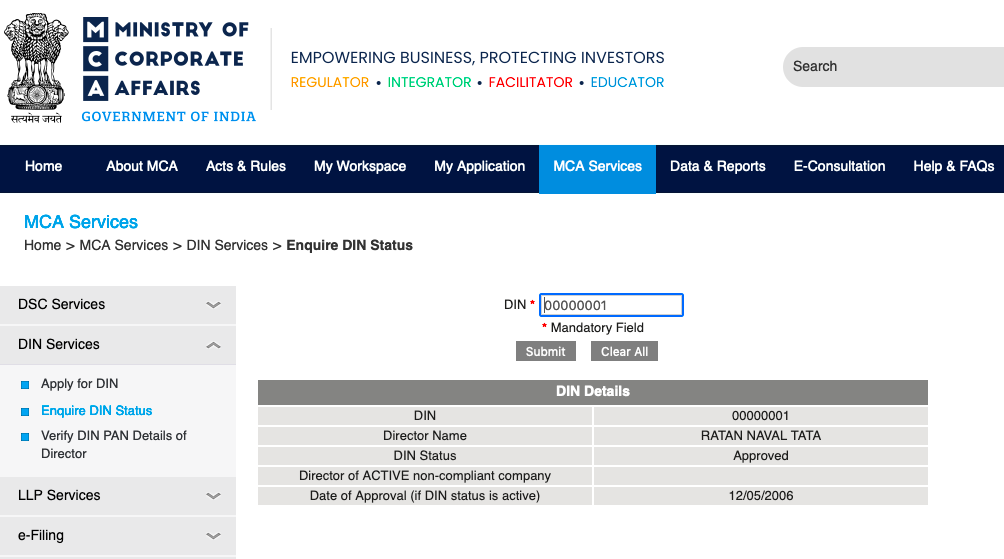Open the Acts & Rules menu

coord(246,167)
